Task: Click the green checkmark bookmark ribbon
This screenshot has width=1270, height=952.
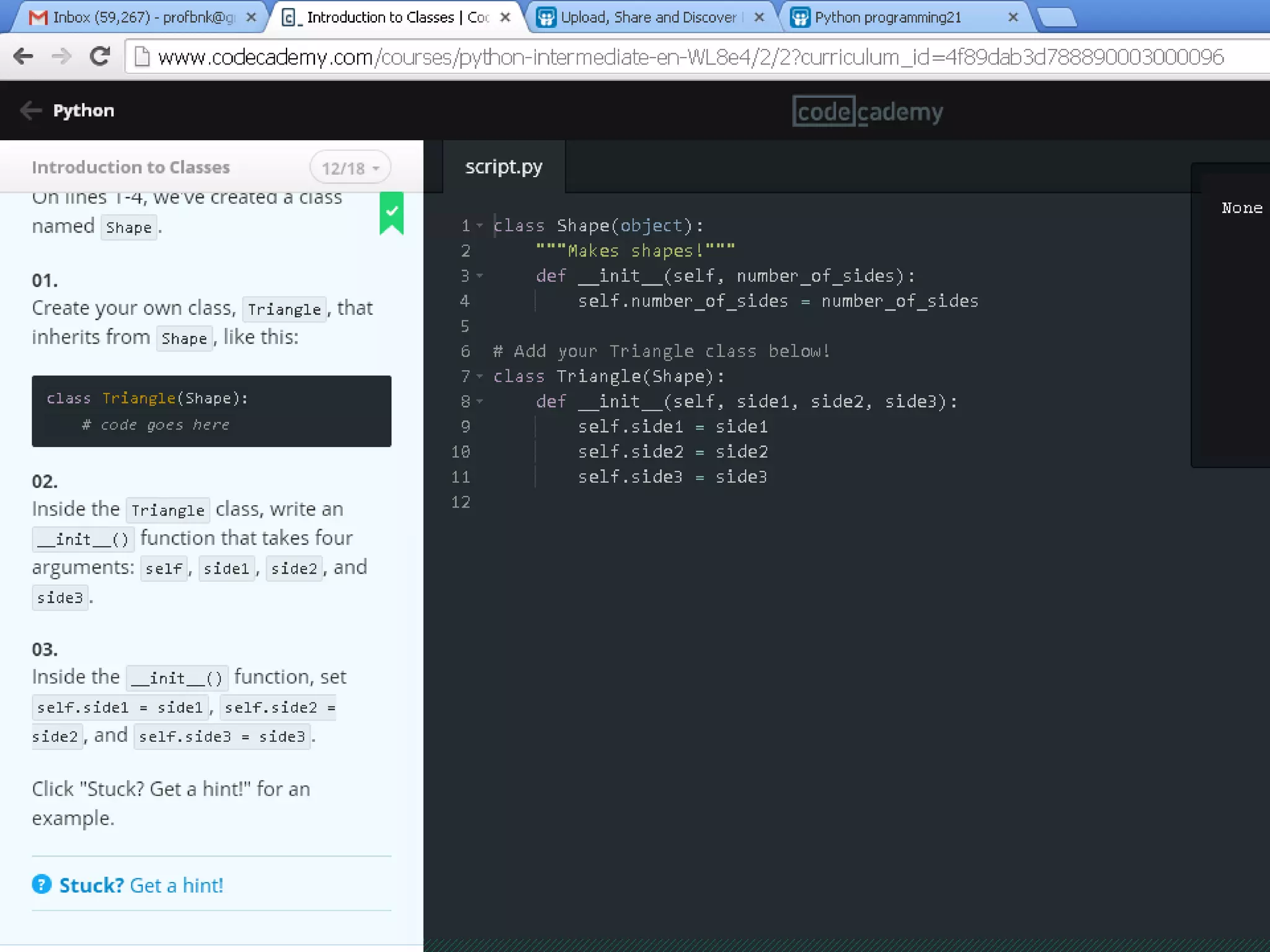Action: (x=391, y=213)
